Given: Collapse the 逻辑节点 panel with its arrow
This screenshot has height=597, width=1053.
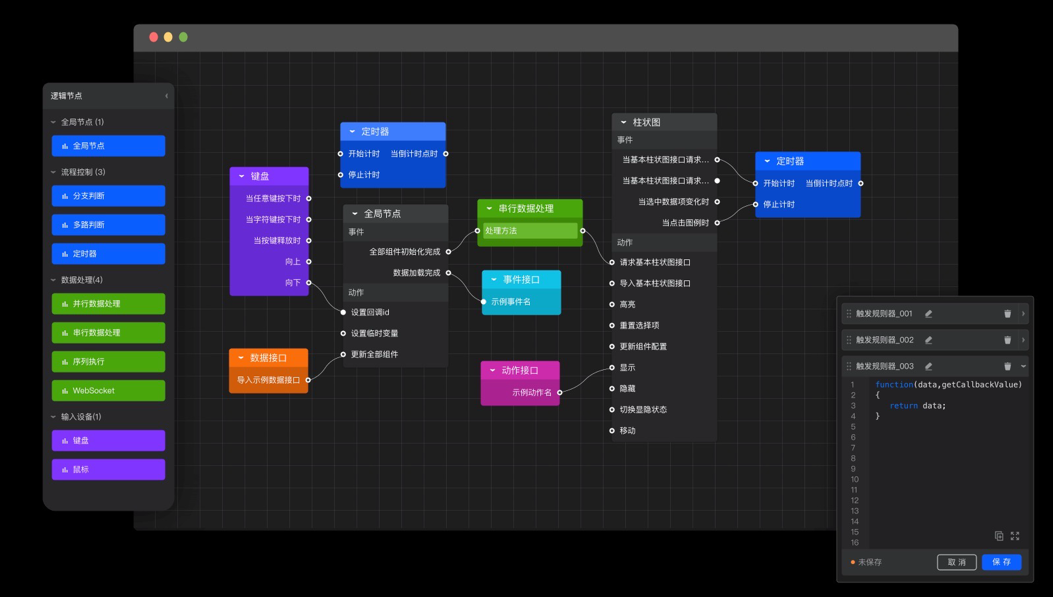Looking at the screenshot, I should pos(167,96).
